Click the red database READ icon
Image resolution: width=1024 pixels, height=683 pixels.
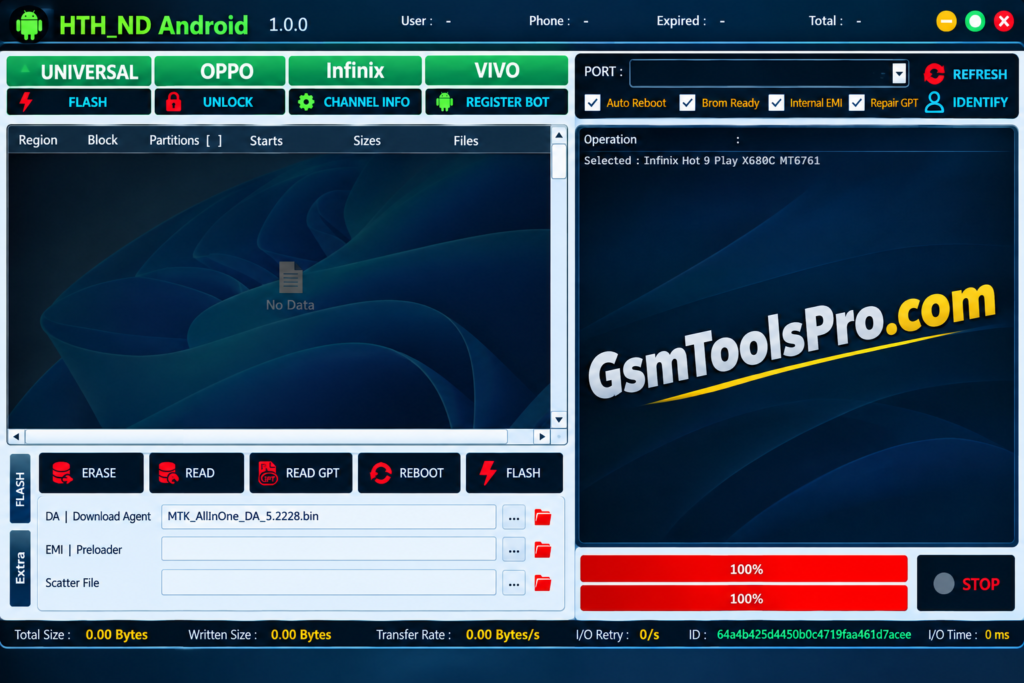[168, 473]
